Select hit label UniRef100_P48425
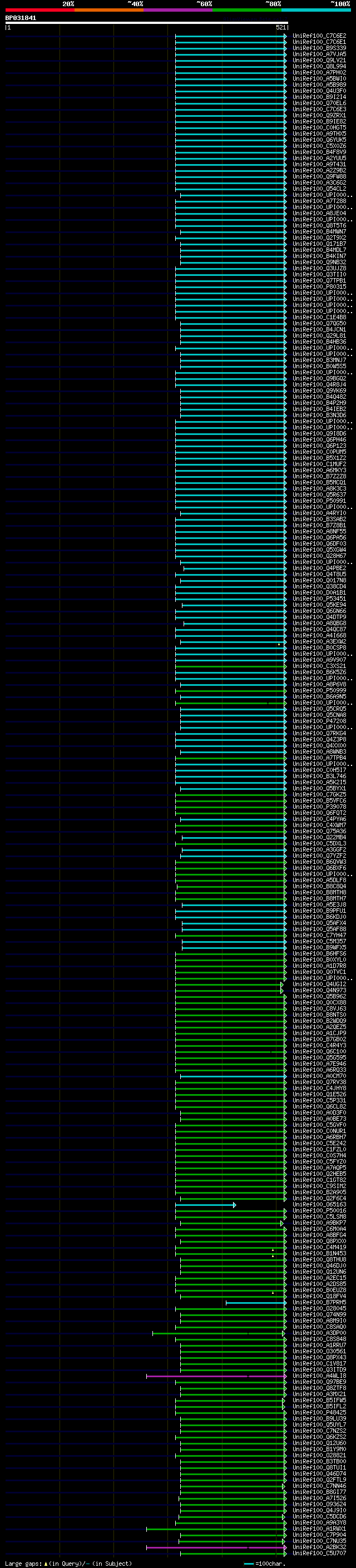 pos(319,1413)
